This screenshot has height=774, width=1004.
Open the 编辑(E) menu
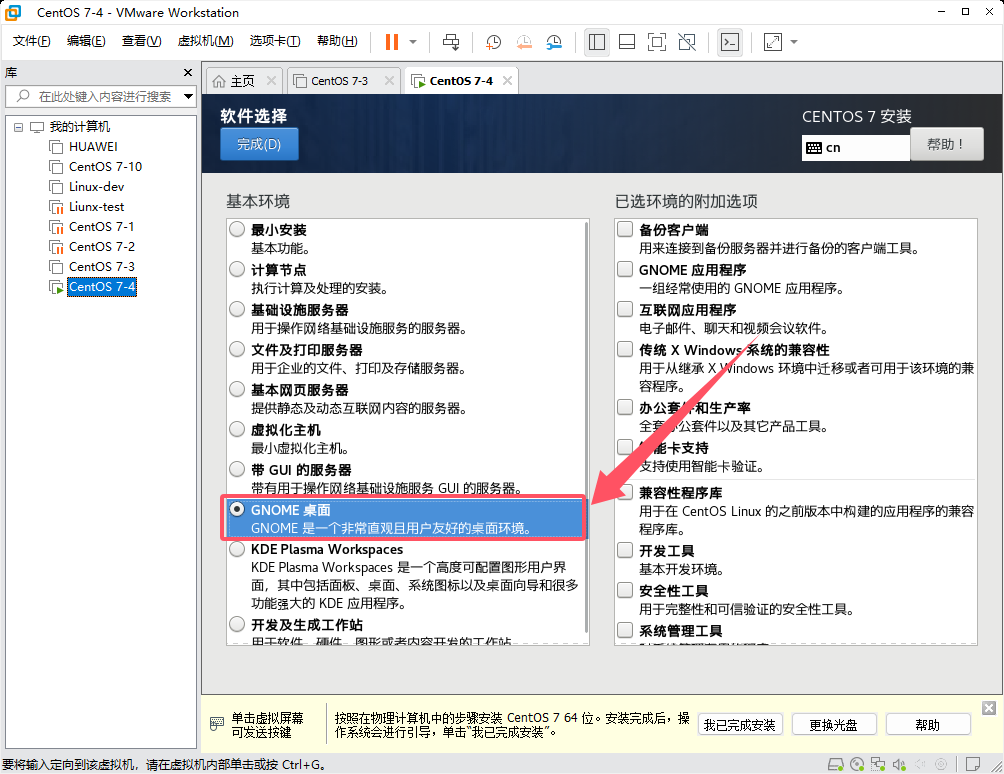click(86, 42)
